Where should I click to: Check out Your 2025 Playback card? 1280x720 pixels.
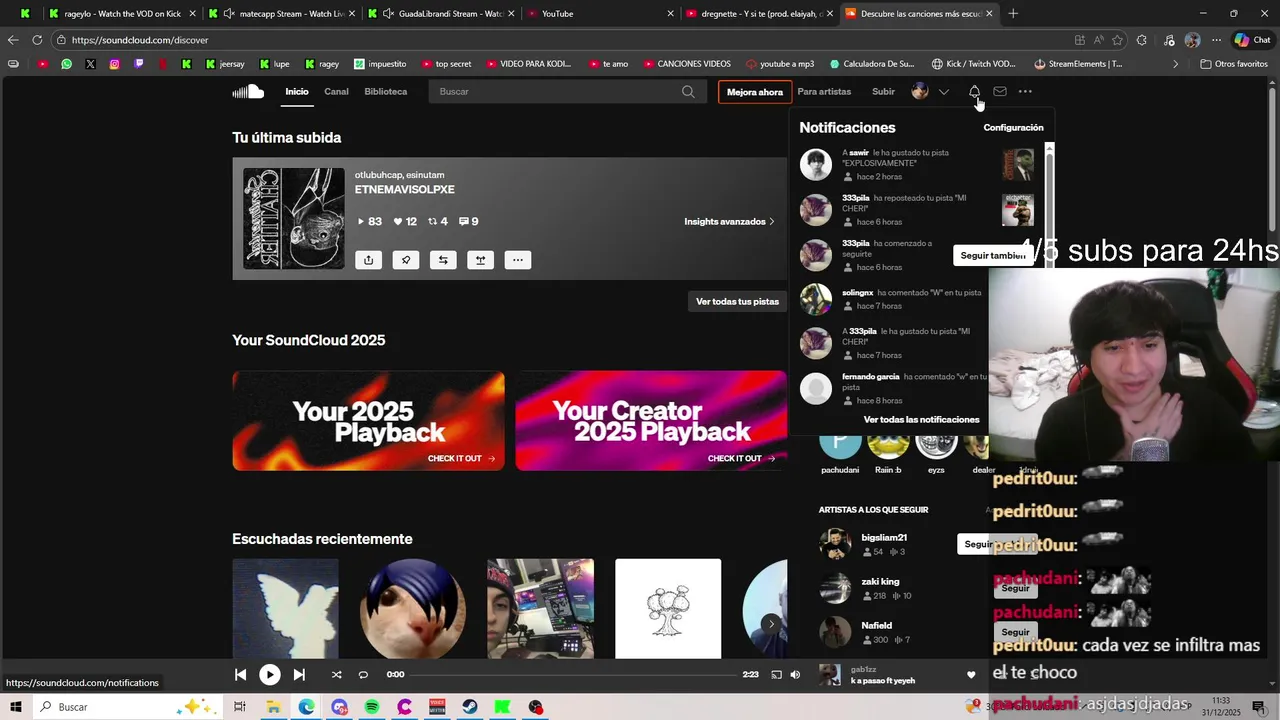[x=368, y=421]
